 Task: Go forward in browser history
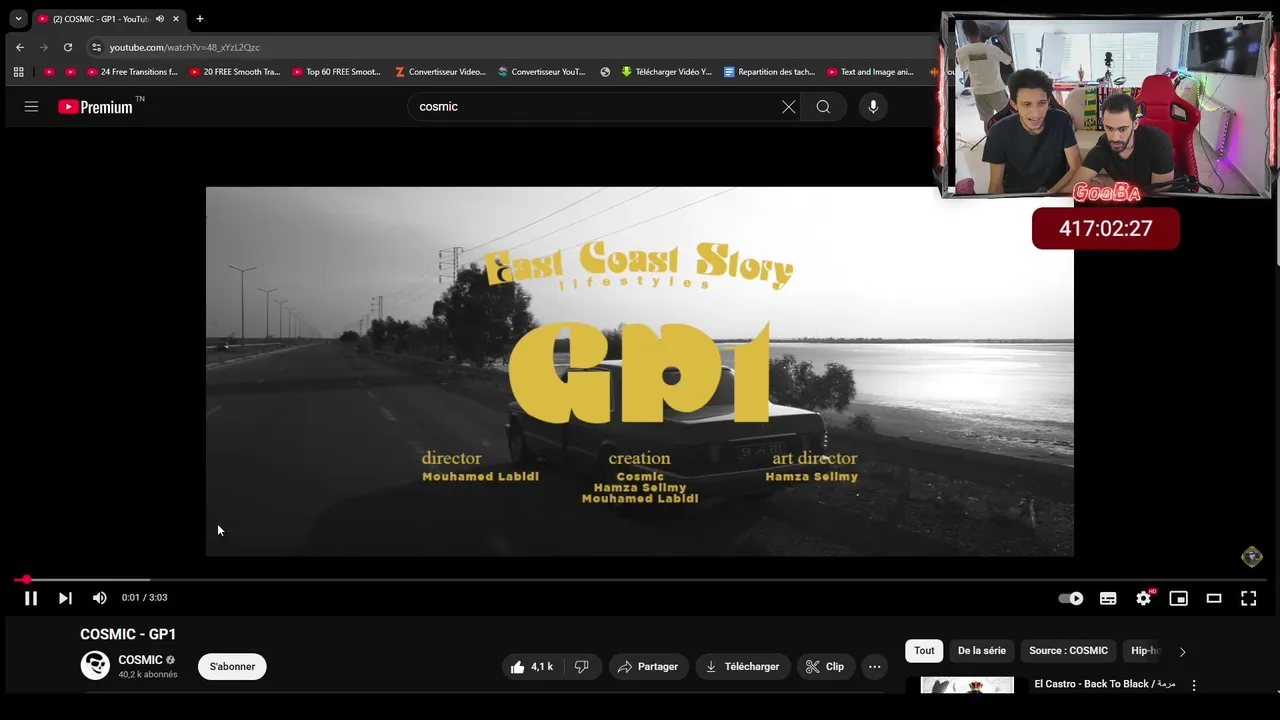pyautogui.click(x=44, y=47)
